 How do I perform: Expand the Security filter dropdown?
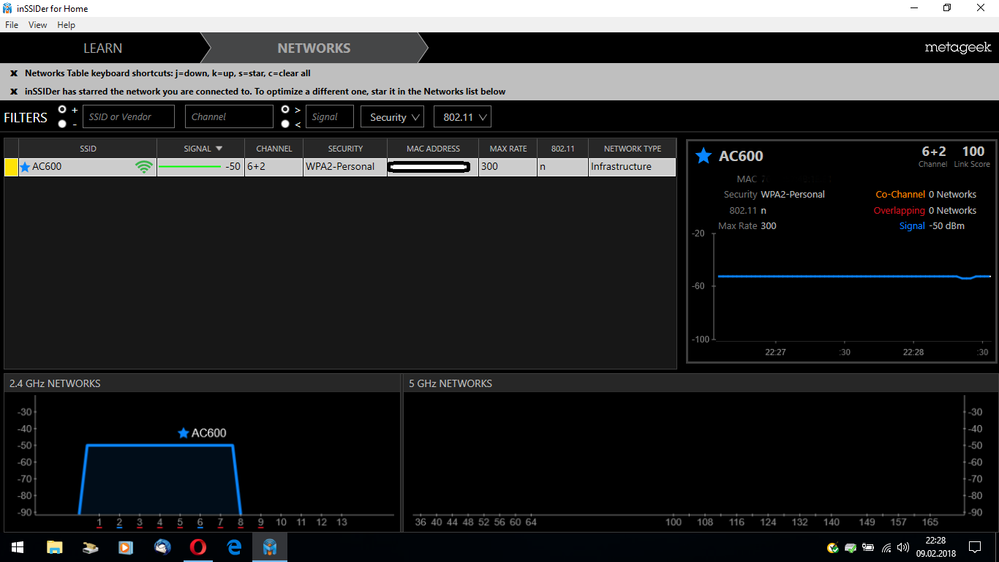(x=392, y=117)
